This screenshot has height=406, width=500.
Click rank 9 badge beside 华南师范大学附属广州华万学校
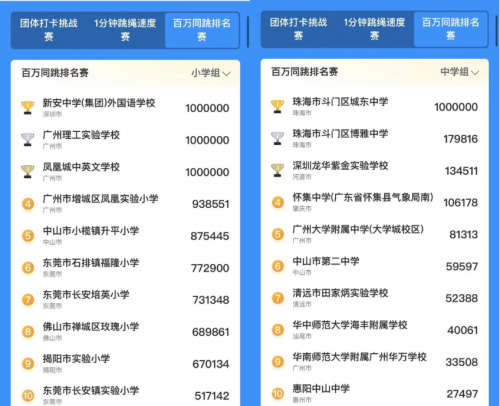(x=278, y=362)
